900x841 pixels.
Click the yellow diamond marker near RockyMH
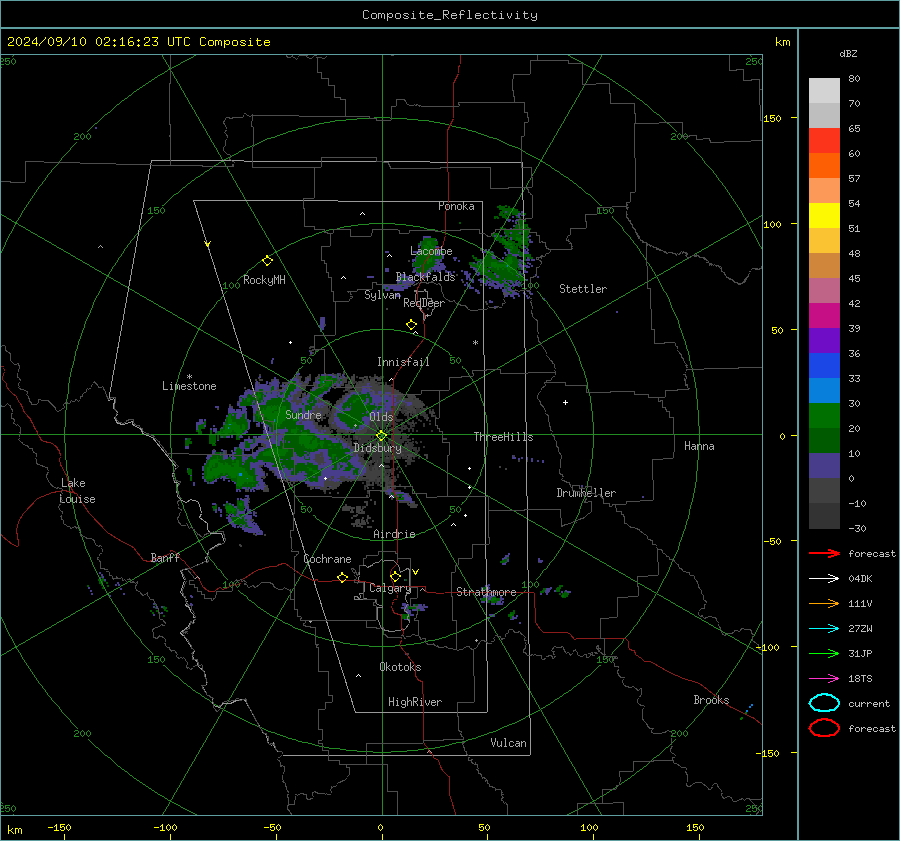coord(267,261)
